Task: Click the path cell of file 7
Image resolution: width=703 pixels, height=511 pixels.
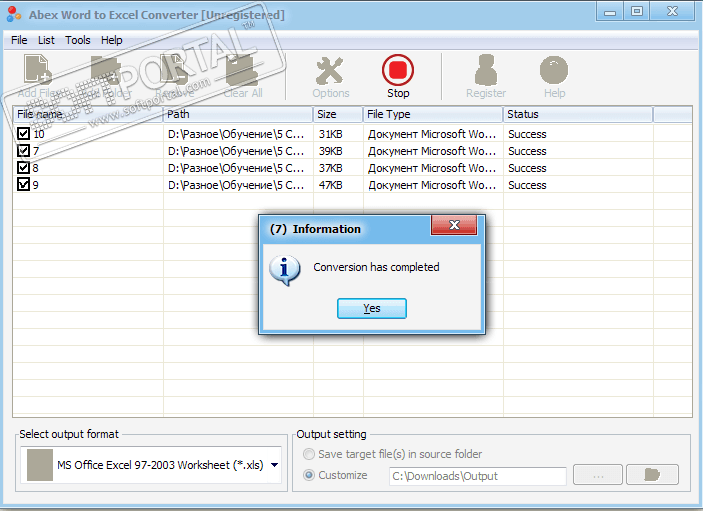Action: [236, 151]
